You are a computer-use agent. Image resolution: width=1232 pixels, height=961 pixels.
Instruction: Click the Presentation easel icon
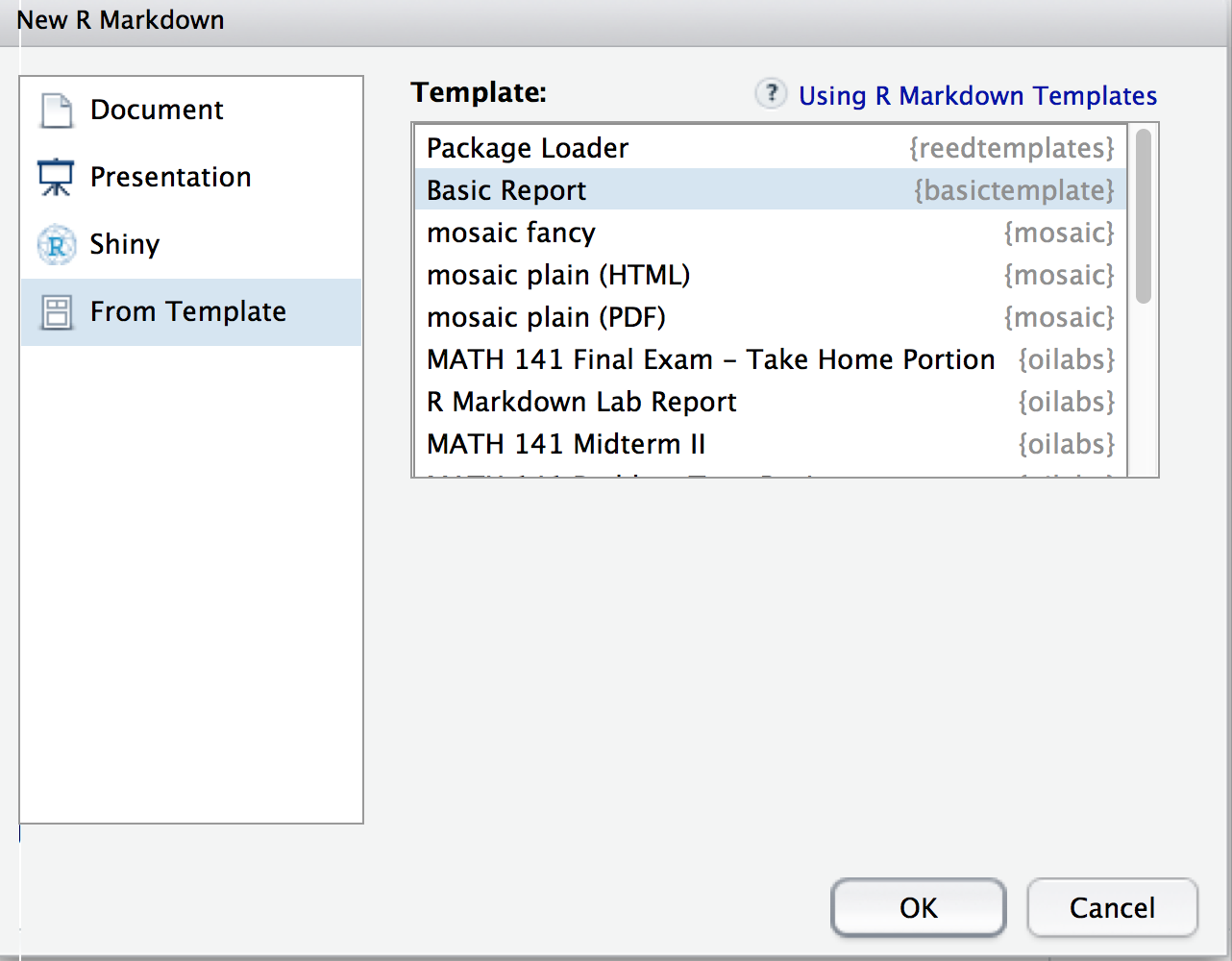(56, 178)
